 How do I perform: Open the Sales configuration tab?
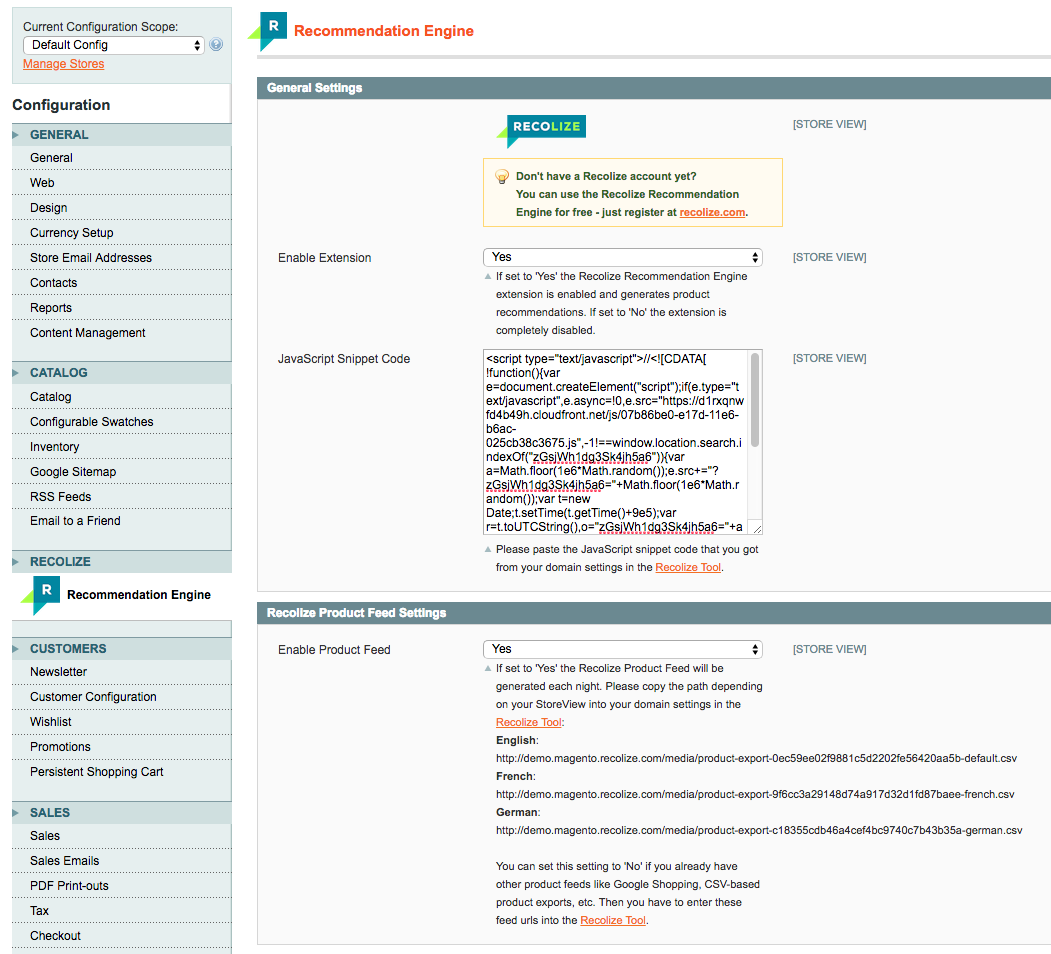click(121, 836)
